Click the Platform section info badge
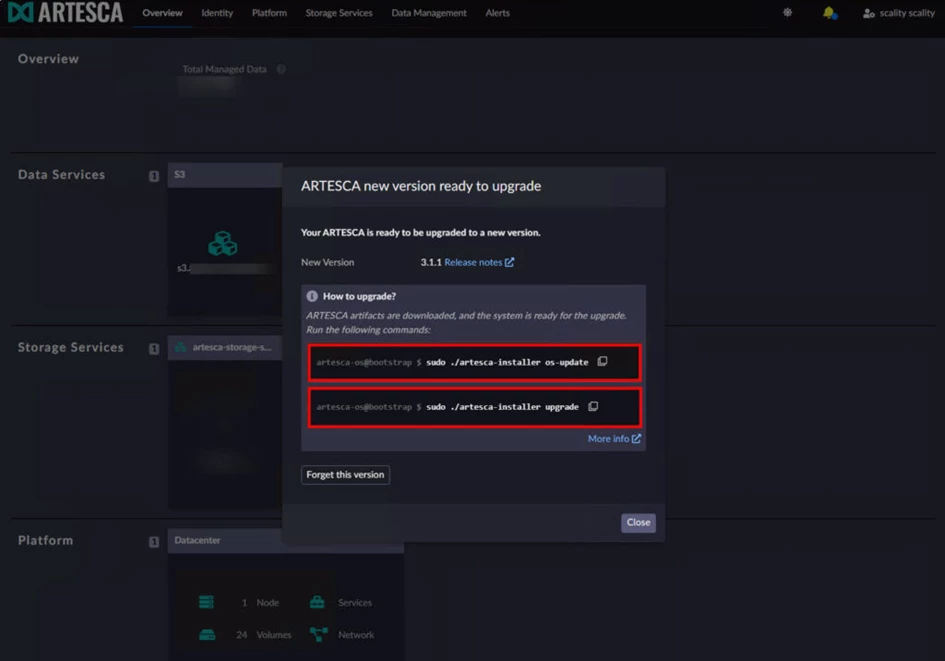The image size is (945, 661). click(x=154, y=542)
